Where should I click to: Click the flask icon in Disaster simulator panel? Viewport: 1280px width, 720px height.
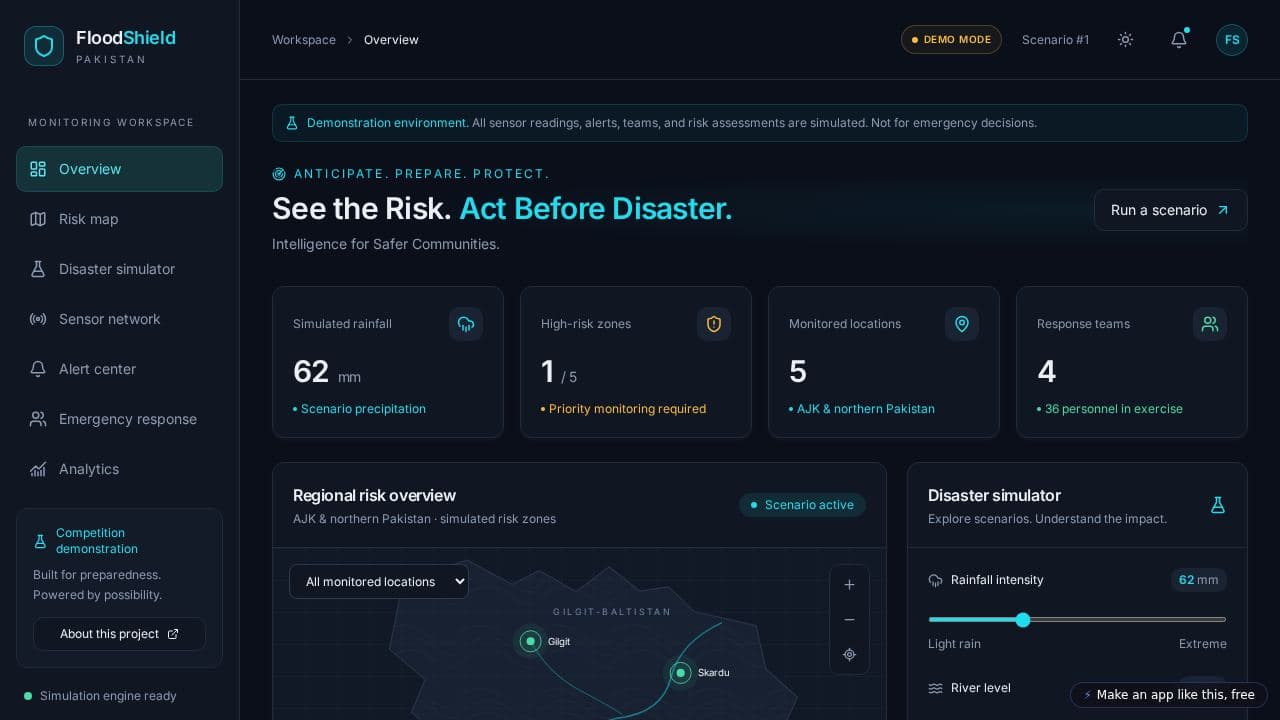pos(1218,505)
